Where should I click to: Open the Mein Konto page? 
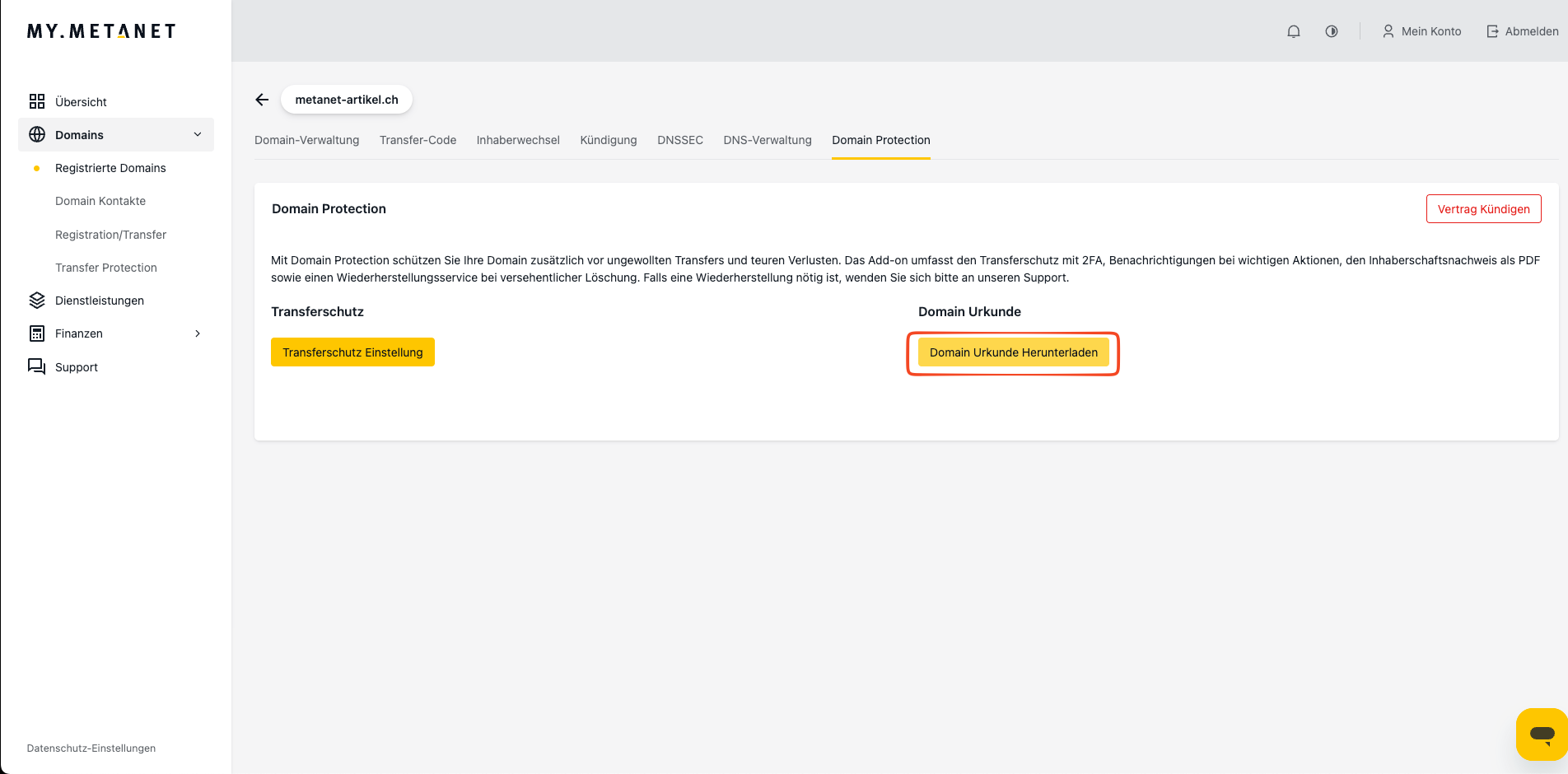pyautogui.click(x=1431, y=31)
